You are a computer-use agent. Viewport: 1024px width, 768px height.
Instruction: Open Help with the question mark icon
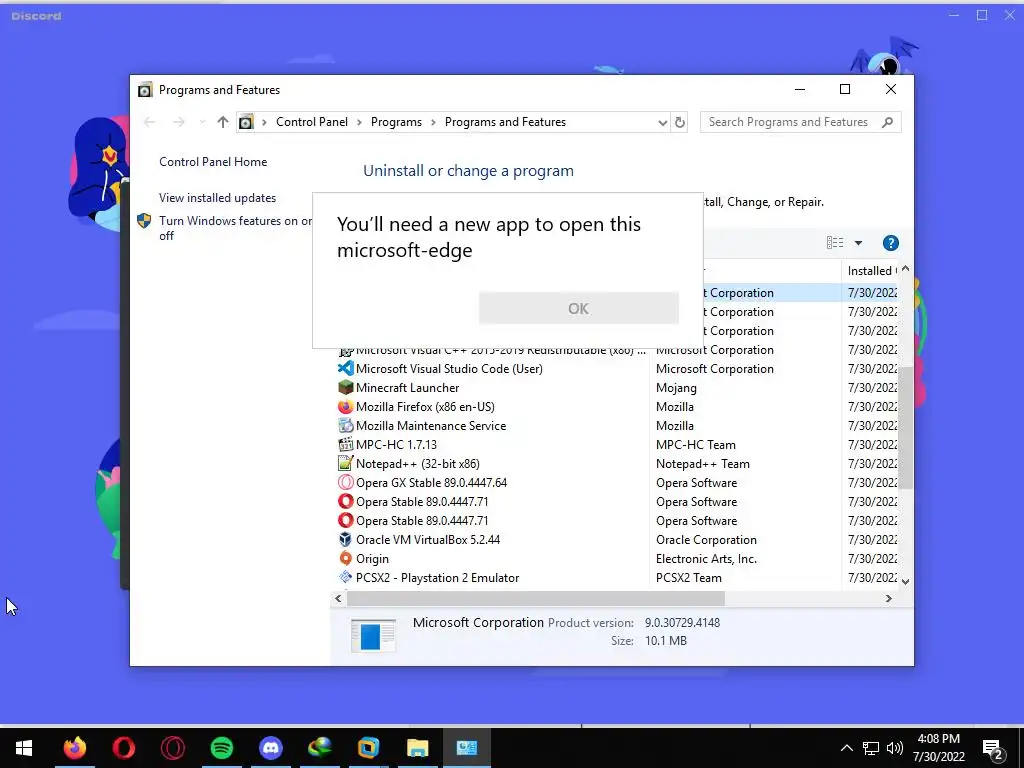pos(890,243)
